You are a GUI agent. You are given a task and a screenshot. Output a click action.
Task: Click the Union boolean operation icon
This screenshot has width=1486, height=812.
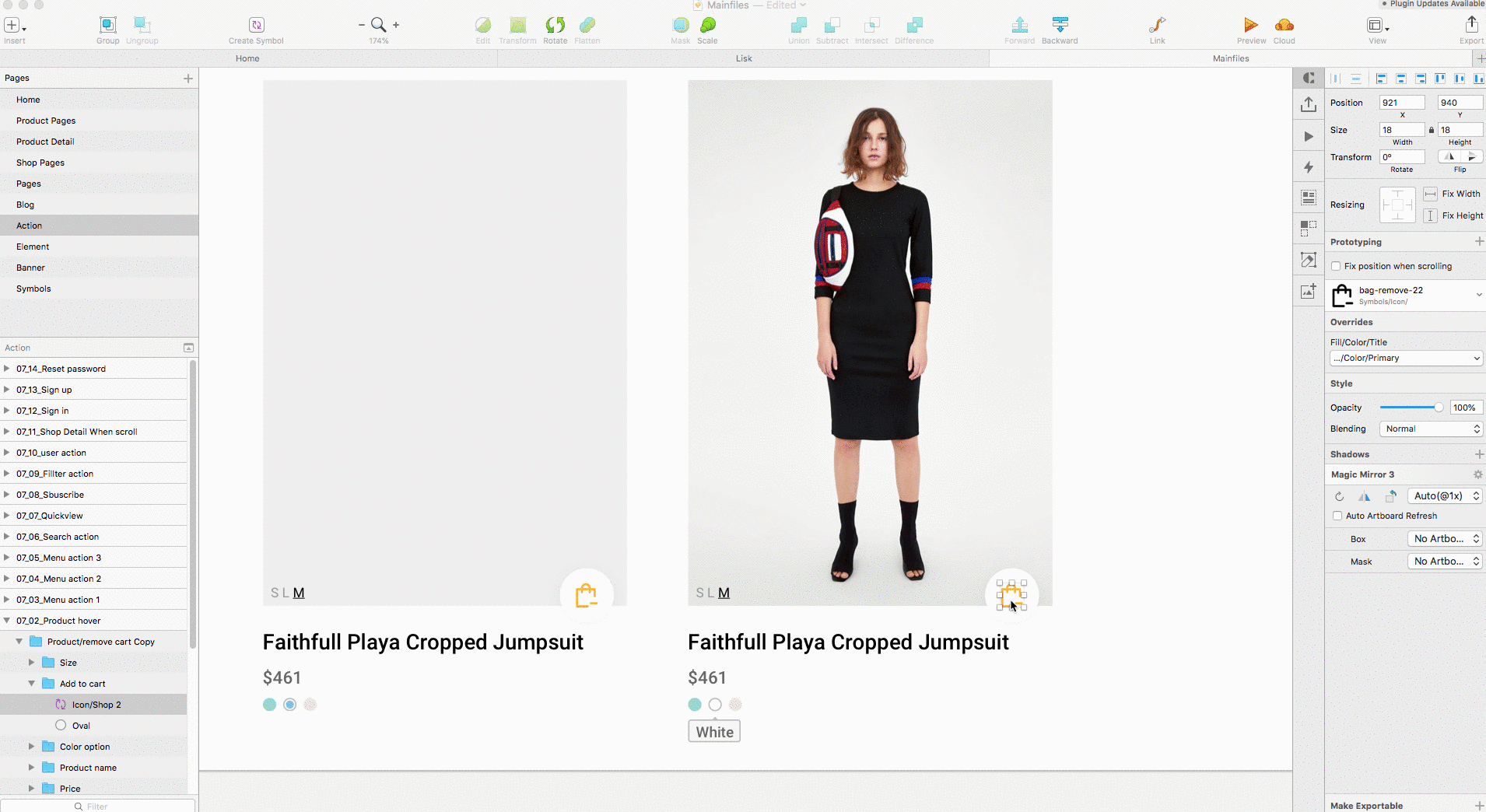(798, 26)
